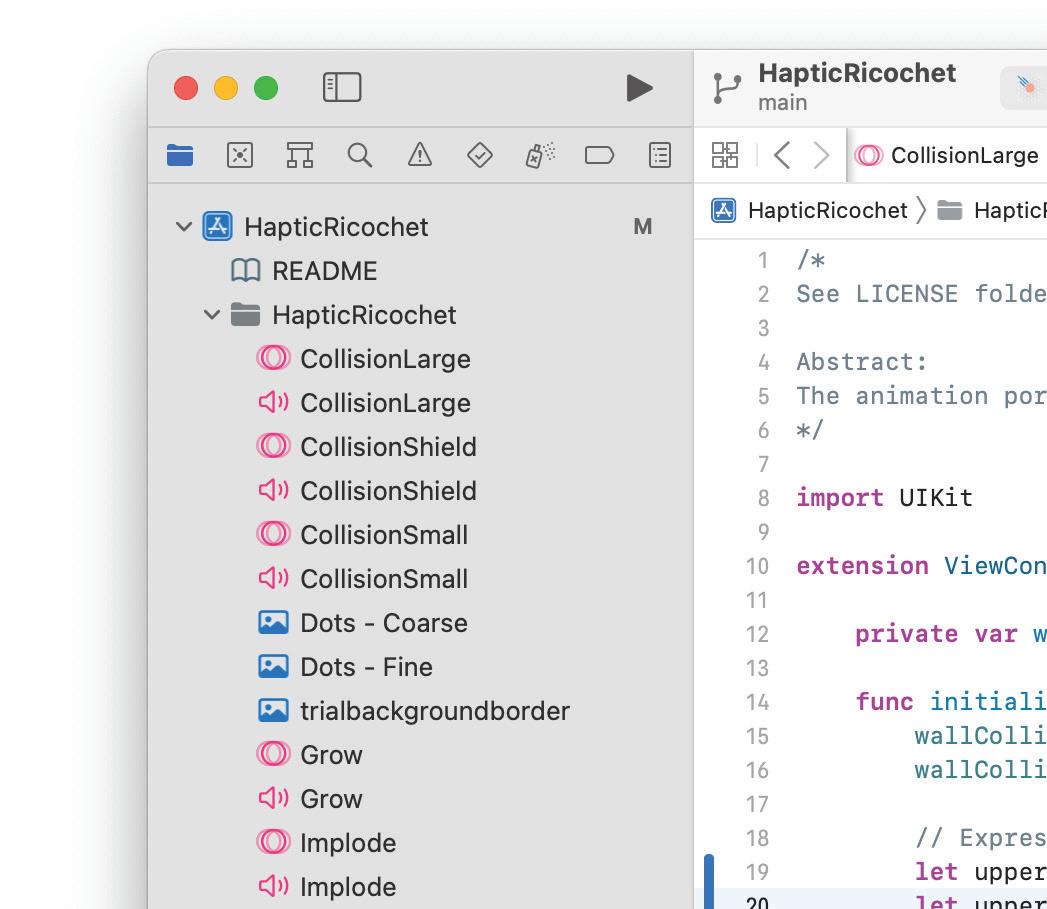1047x909 pixels.
Task: Click the Dots - Coarse image icon
Action: point(273,622)
